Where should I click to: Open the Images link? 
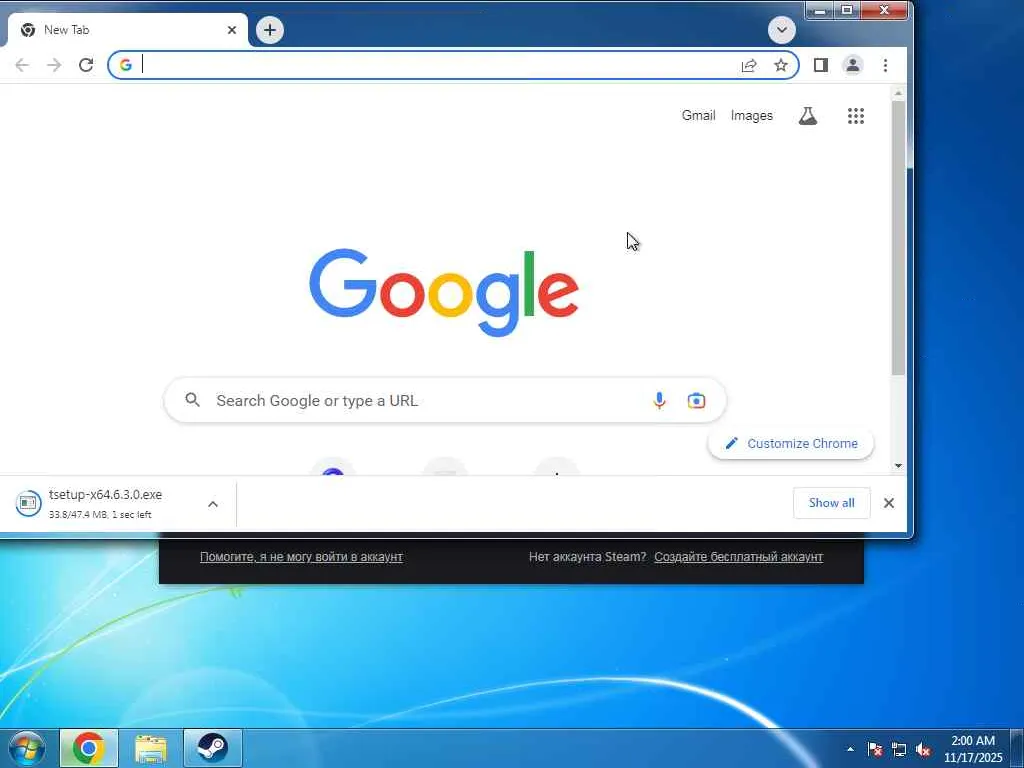(751, 116)
